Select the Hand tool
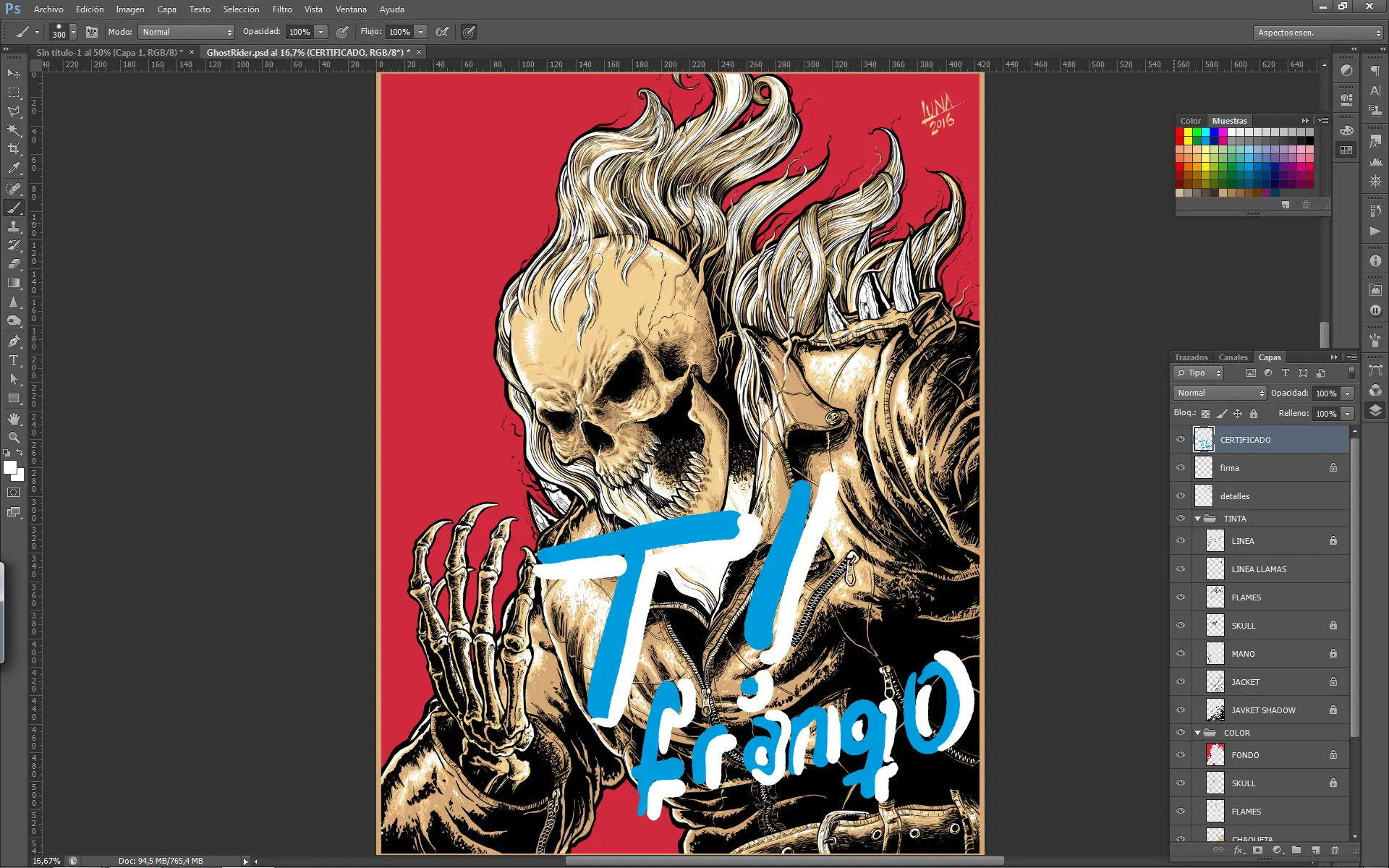This screenshot has height=868, width=1389. [14, 419]
